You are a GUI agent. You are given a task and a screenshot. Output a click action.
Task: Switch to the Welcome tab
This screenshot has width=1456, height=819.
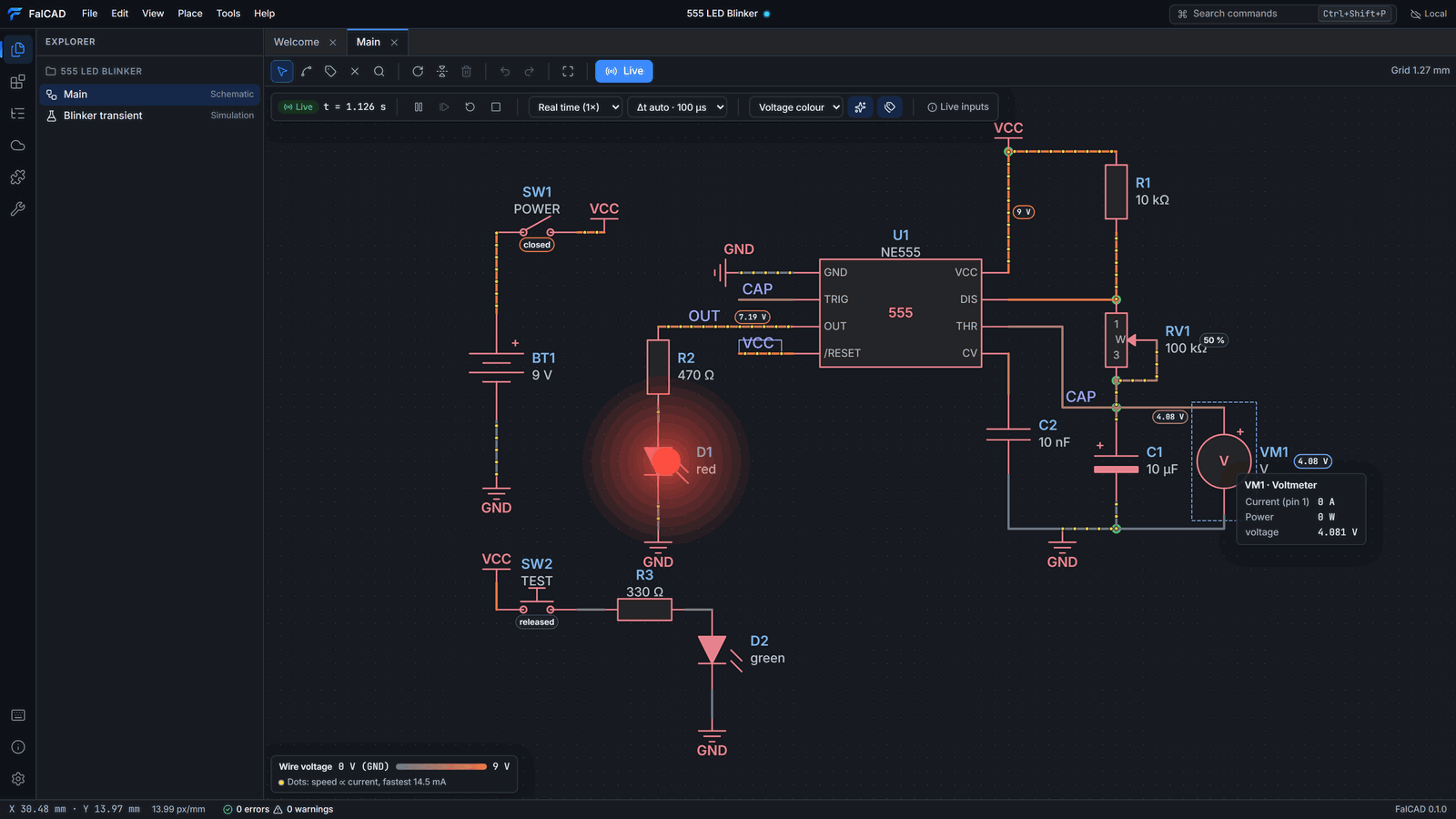[297, 42]
